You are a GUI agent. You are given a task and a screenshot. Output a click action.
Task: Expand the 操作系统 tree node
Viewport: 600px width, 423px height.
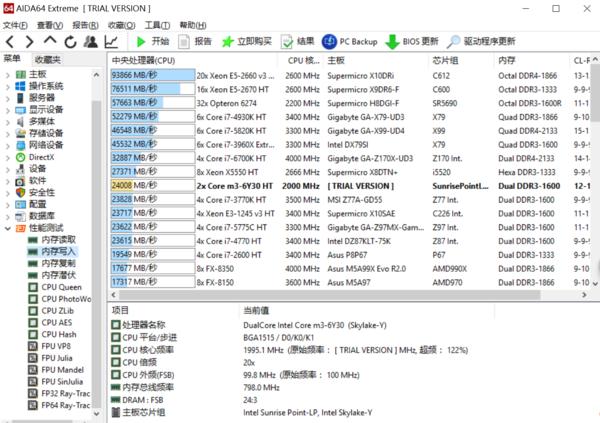pyautogui.click(x=8, y=86)
